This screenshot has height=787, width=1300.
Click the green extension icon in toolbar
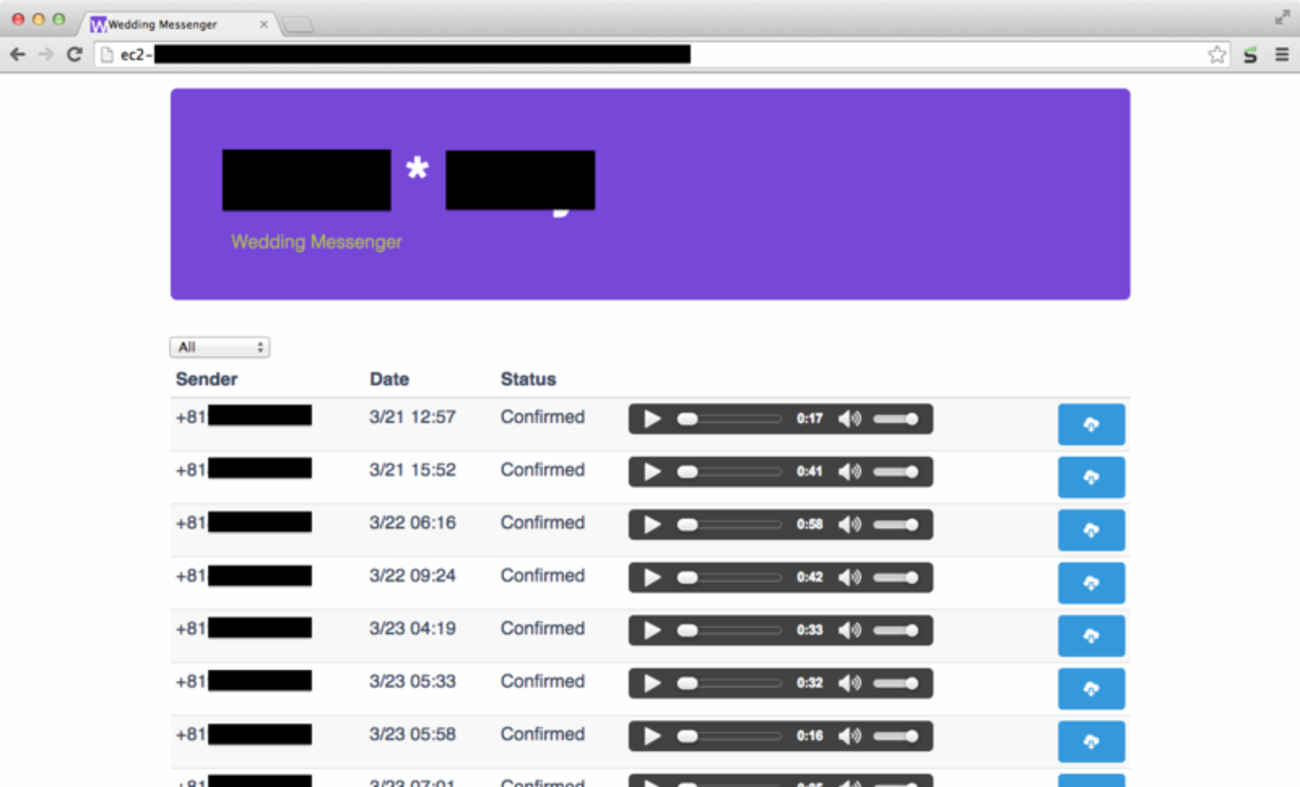pyautogui.click(x=1250, y=55)
